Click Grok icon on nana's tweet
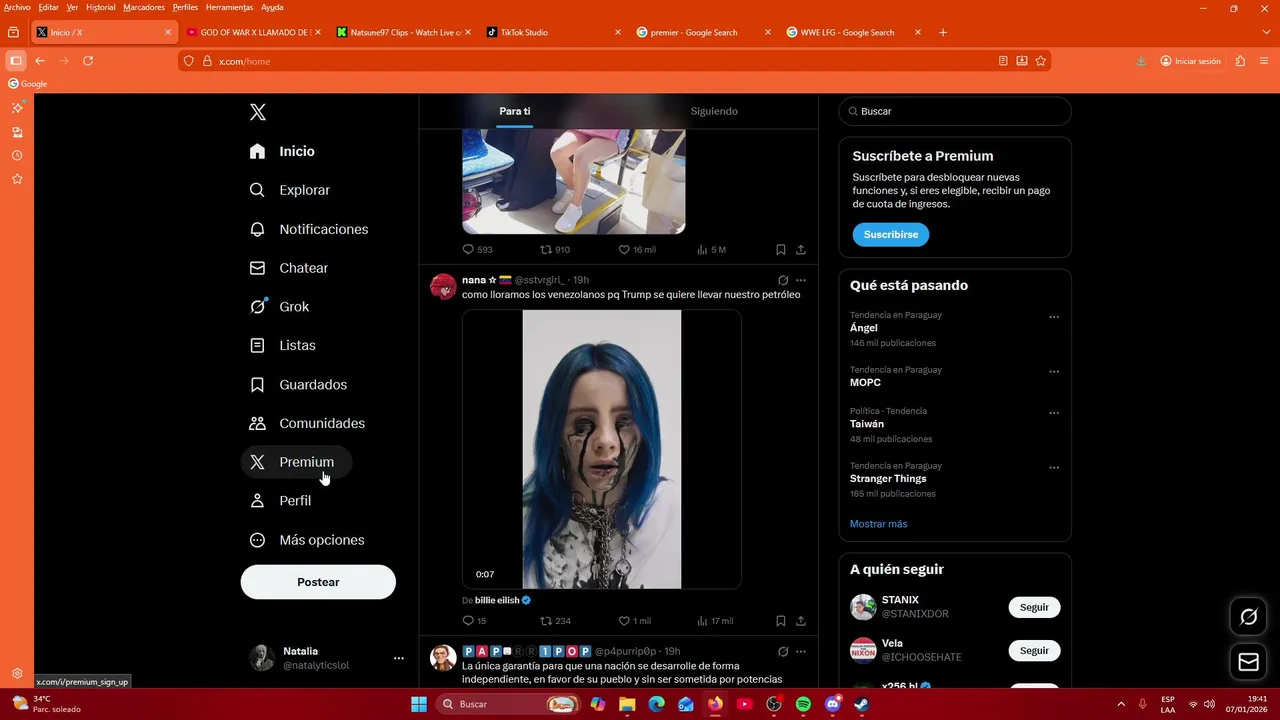The width and height of the screenshot is (1280, 720). pos(783,281)
